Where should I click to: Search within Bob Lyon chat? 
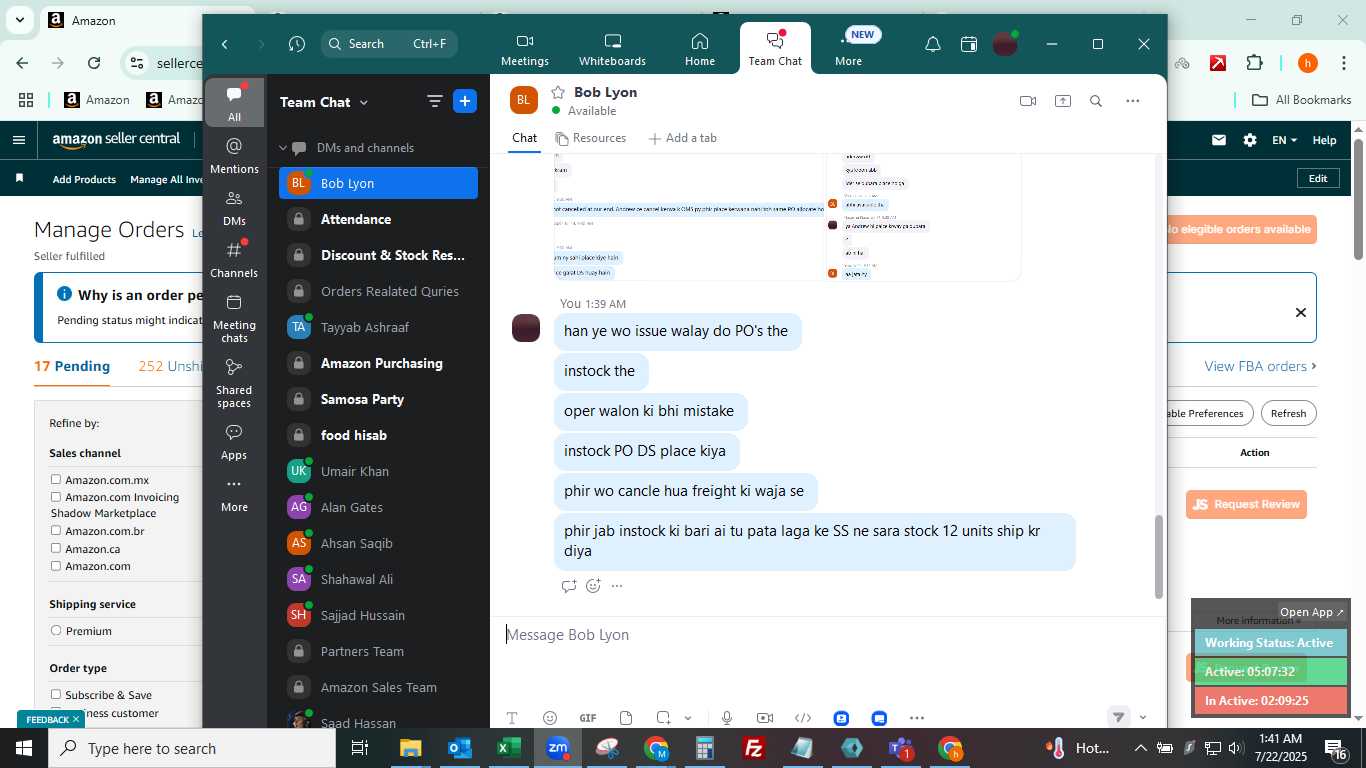coord(1096,101)
